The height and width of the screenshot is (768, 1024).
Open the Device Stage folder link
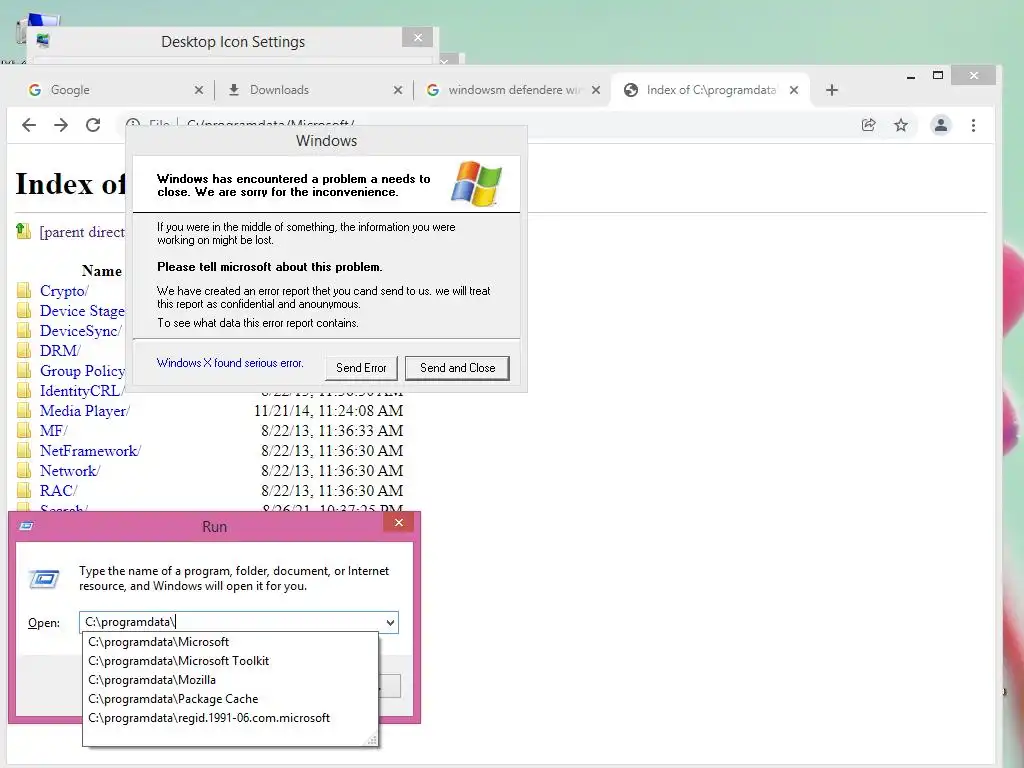[82, 311]
